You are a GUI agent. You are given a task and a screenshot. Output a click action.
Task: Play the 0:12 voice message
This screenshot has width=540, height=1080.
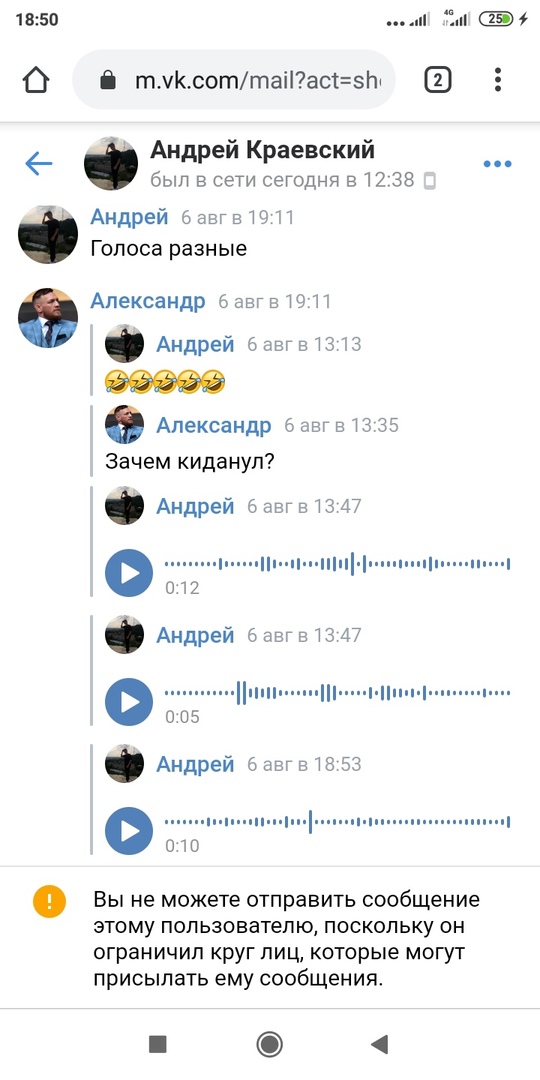(x=129, y=572)
